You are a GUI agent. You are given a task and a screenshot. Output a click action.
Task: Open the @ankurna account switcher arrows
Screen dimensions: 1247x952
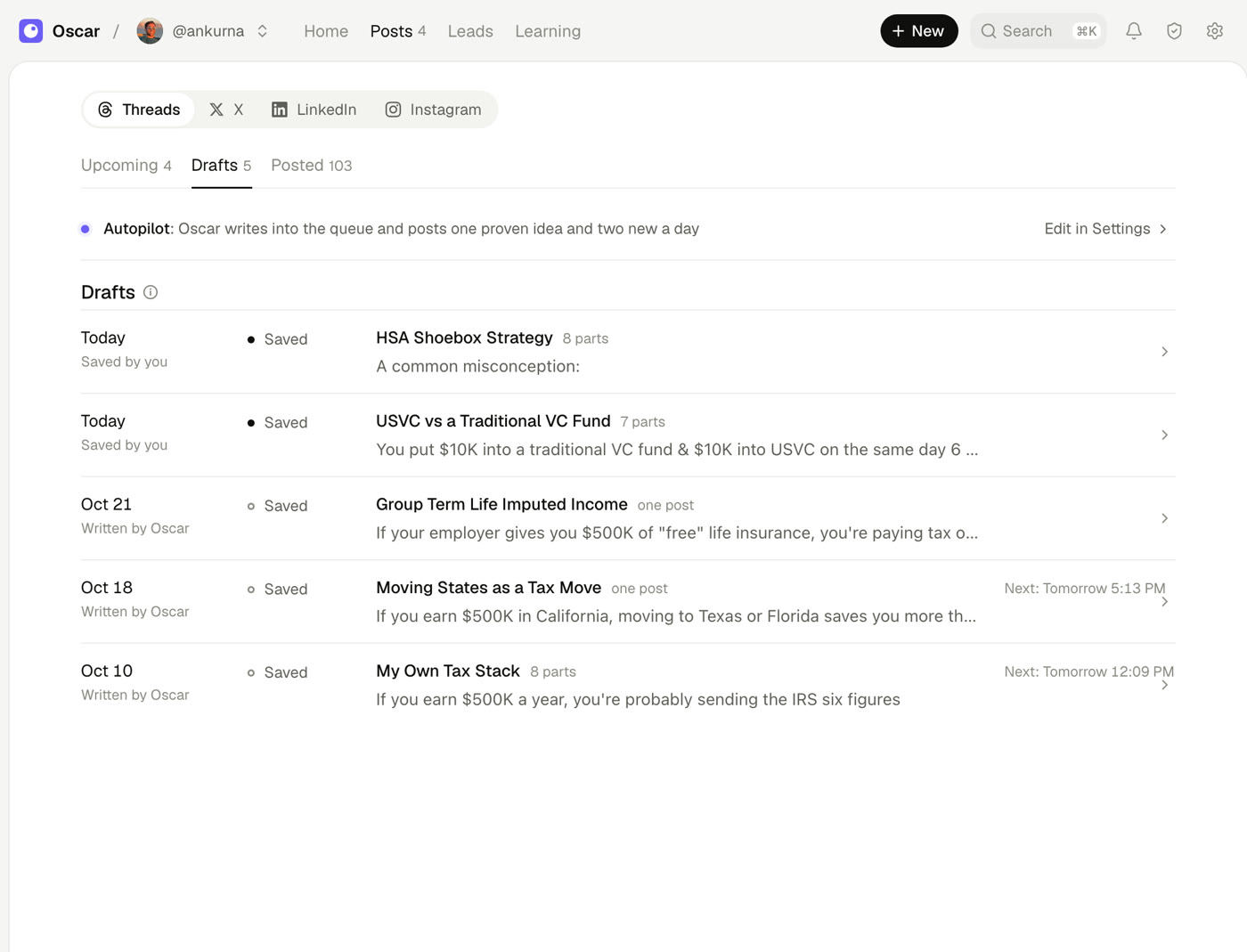tap(263, 31)
